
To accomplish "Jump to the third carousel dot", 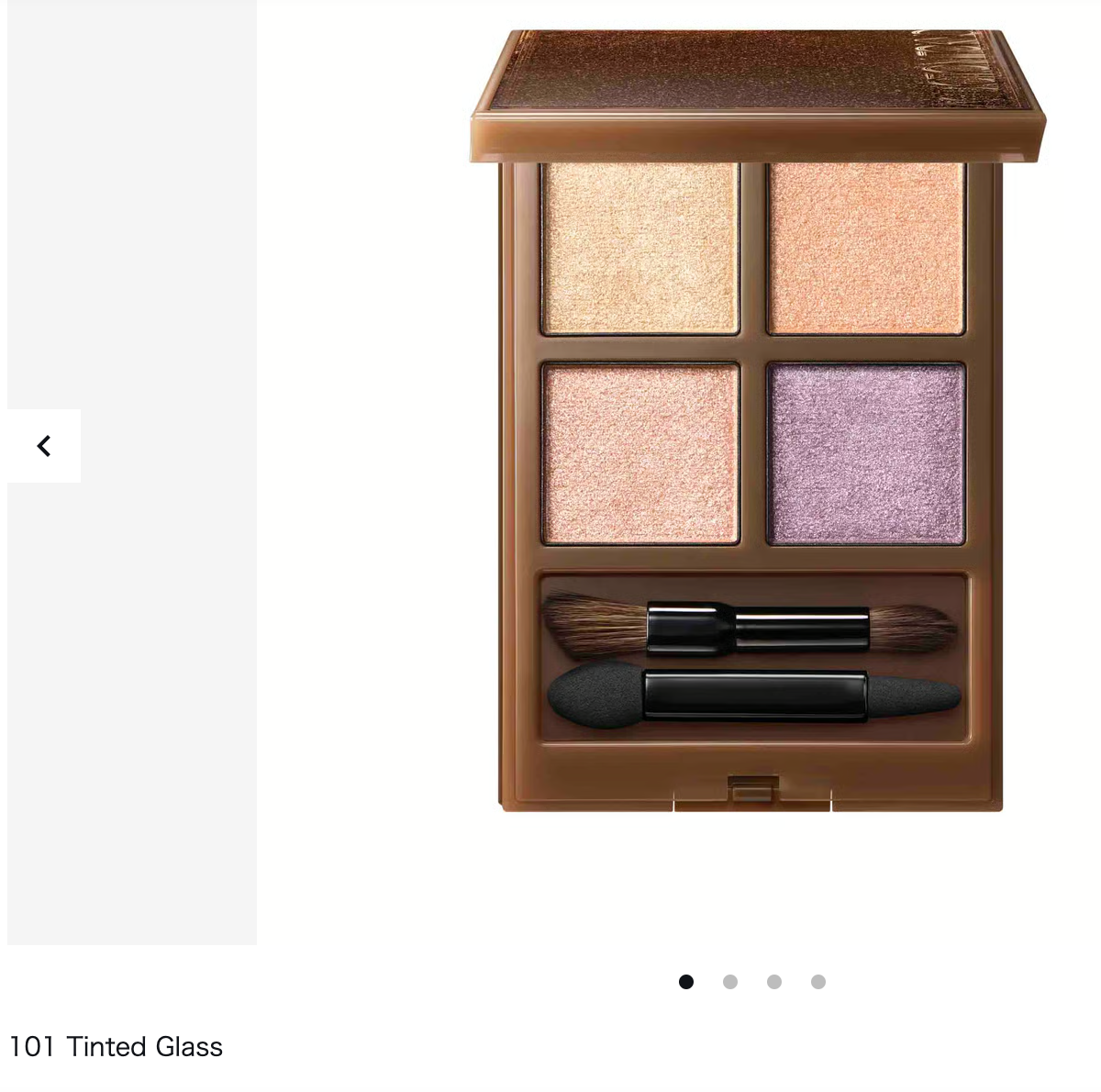I will pos(774,982).
